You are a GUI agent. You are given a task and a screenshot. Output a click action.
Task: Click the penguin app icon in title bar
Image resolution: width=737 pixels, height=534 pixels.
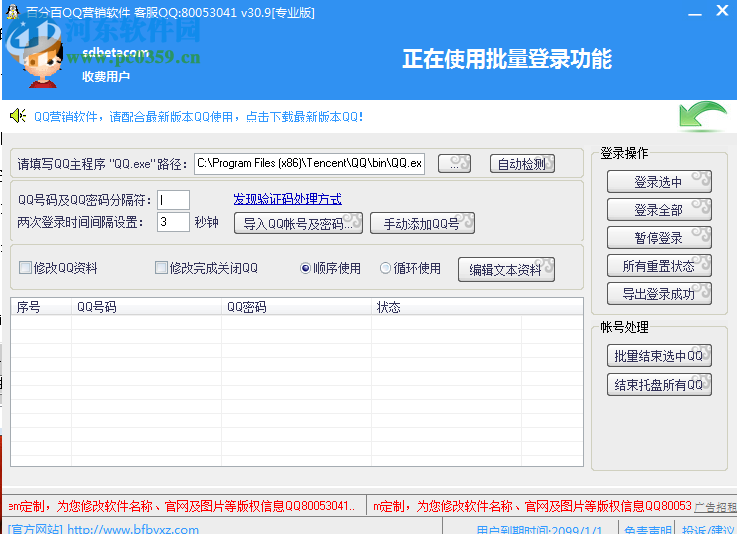pos(13,11)
